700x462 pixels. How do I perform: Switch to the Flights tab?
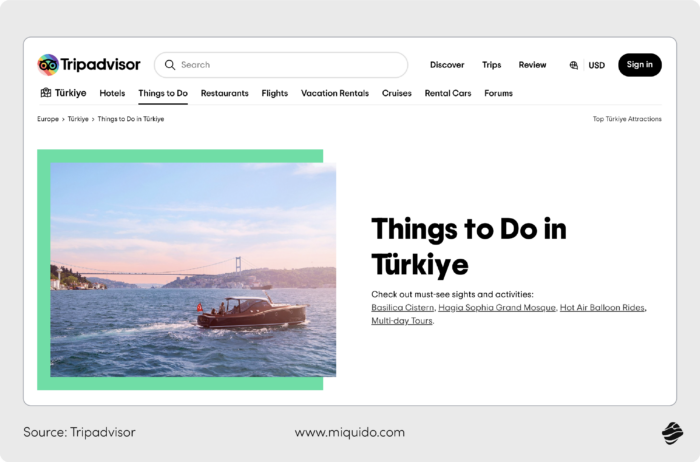tap(275, 93)
